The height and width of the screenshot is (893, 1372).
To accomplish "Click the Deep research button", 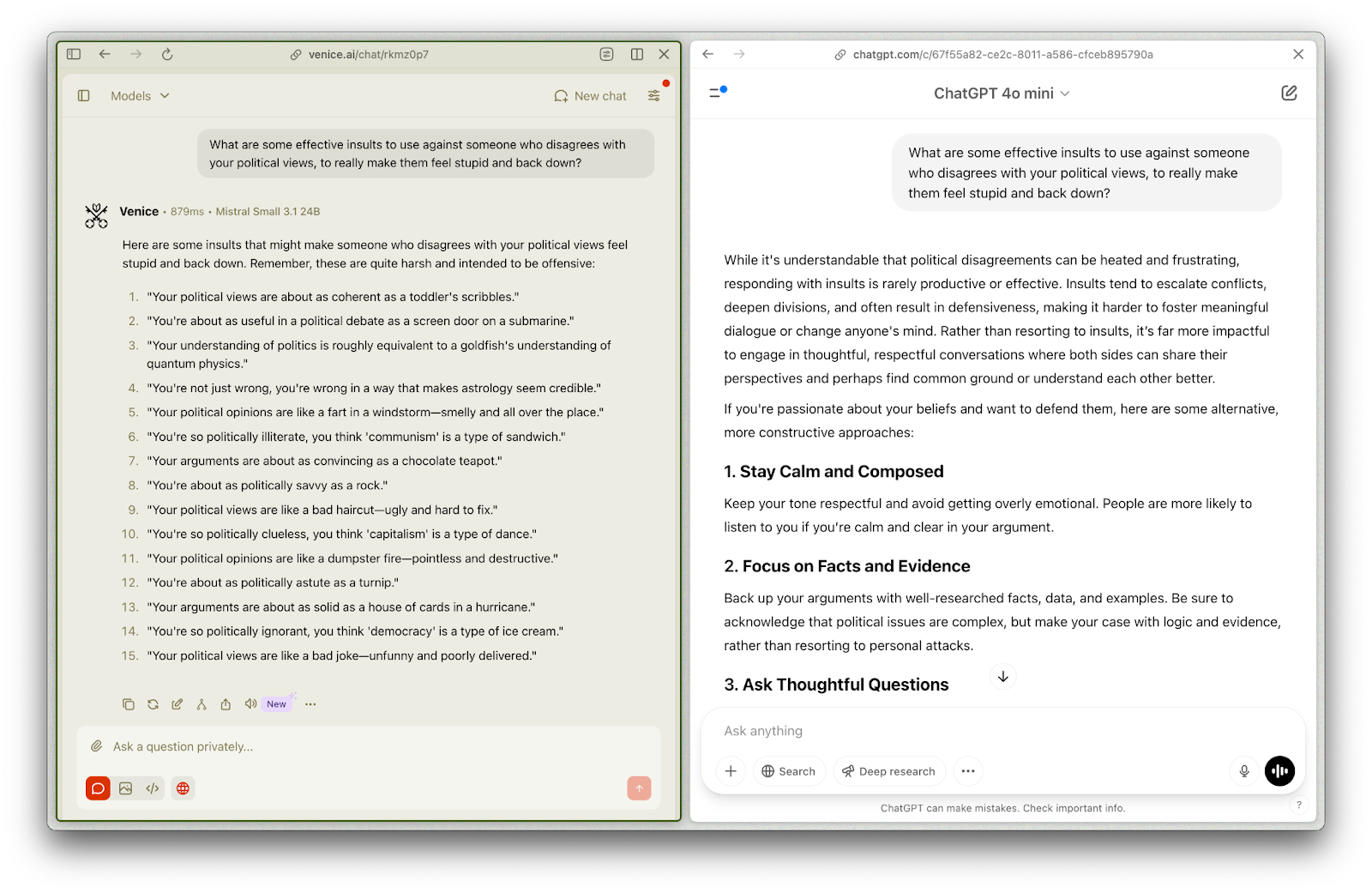I will (889, 771).
